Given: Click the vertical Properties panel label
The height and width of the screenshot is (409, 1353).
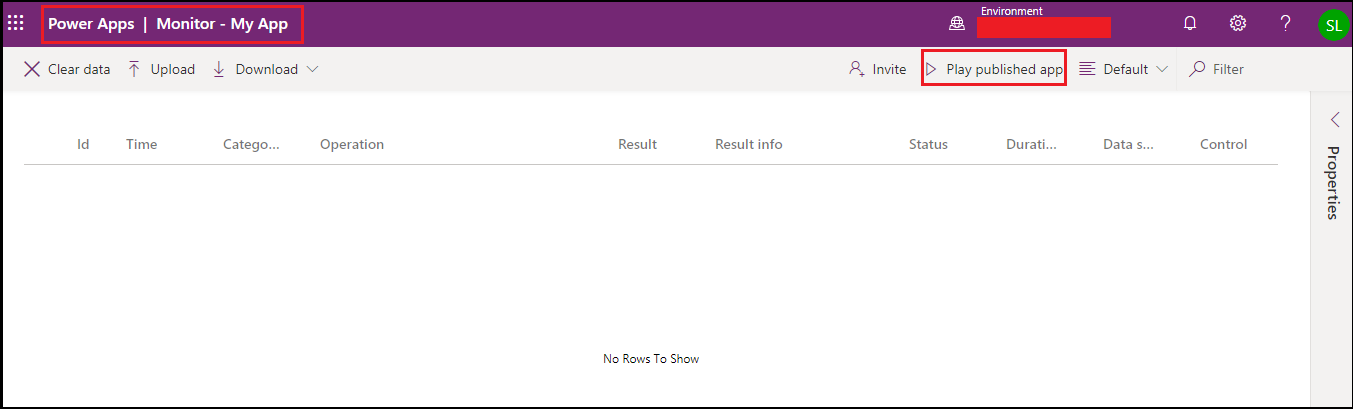Looking at the screenshot, I should (1333, 183).
